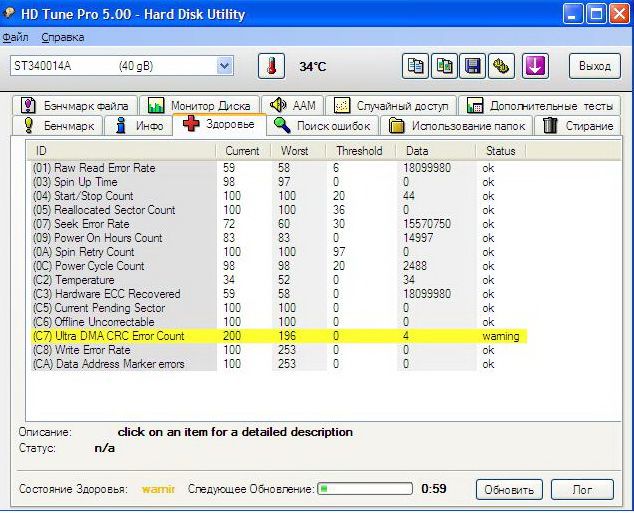Click the HD Tune title bar icon

[9, 13]
